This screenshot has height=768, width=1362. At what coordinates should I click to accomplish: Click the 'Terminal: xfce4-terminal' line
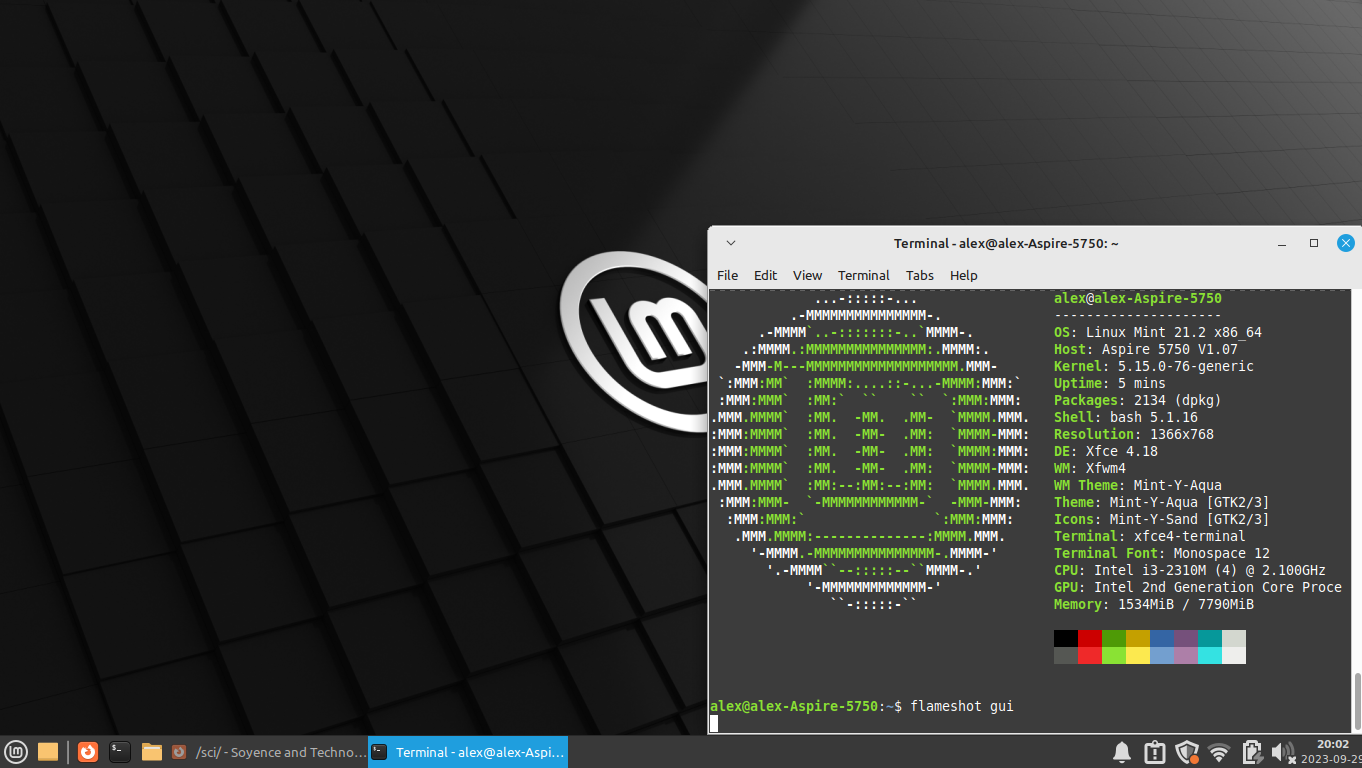click(x=1150, y=536)
